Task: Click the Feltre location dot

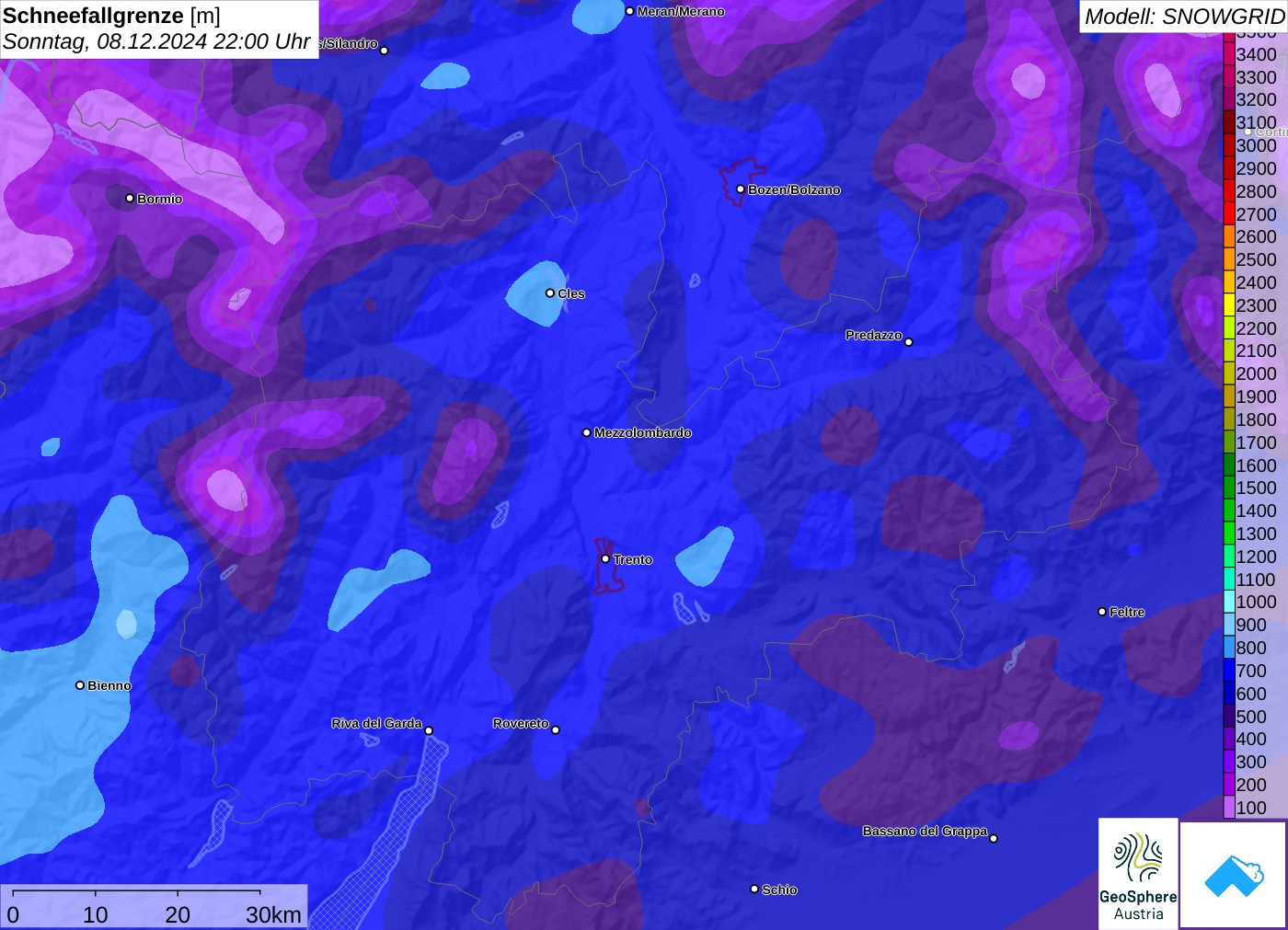Action: coord(1102,611)
